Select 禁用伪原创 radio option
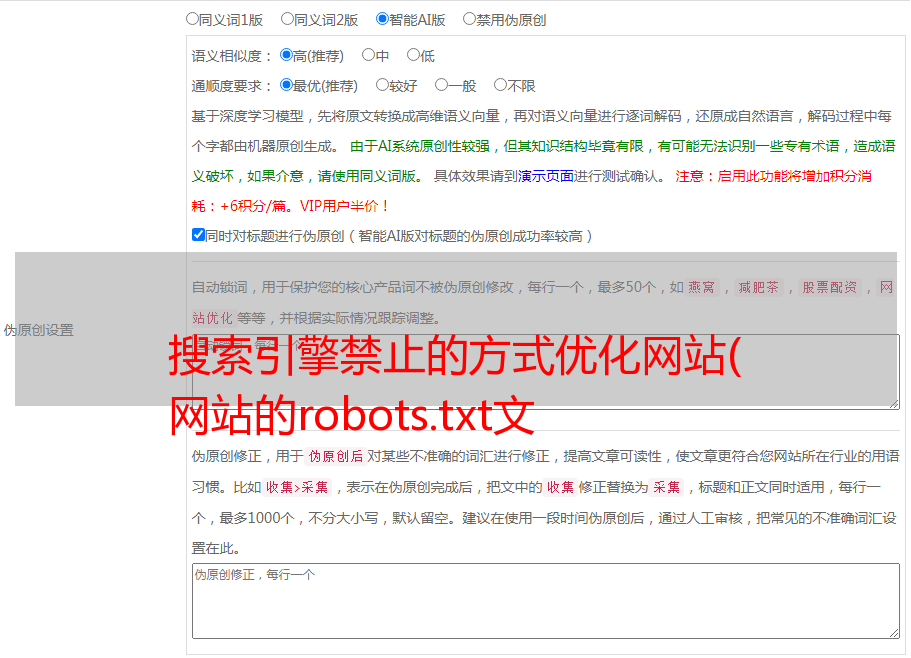The image size is (911, 658). (x=469, y=19)
